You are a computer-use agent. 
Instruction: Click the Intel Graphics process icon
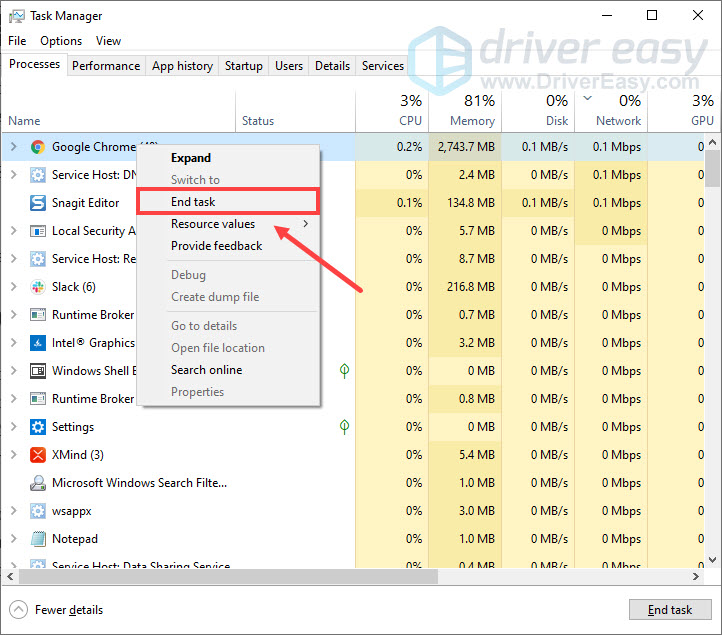pyautogui.click(x=37, y=343)
